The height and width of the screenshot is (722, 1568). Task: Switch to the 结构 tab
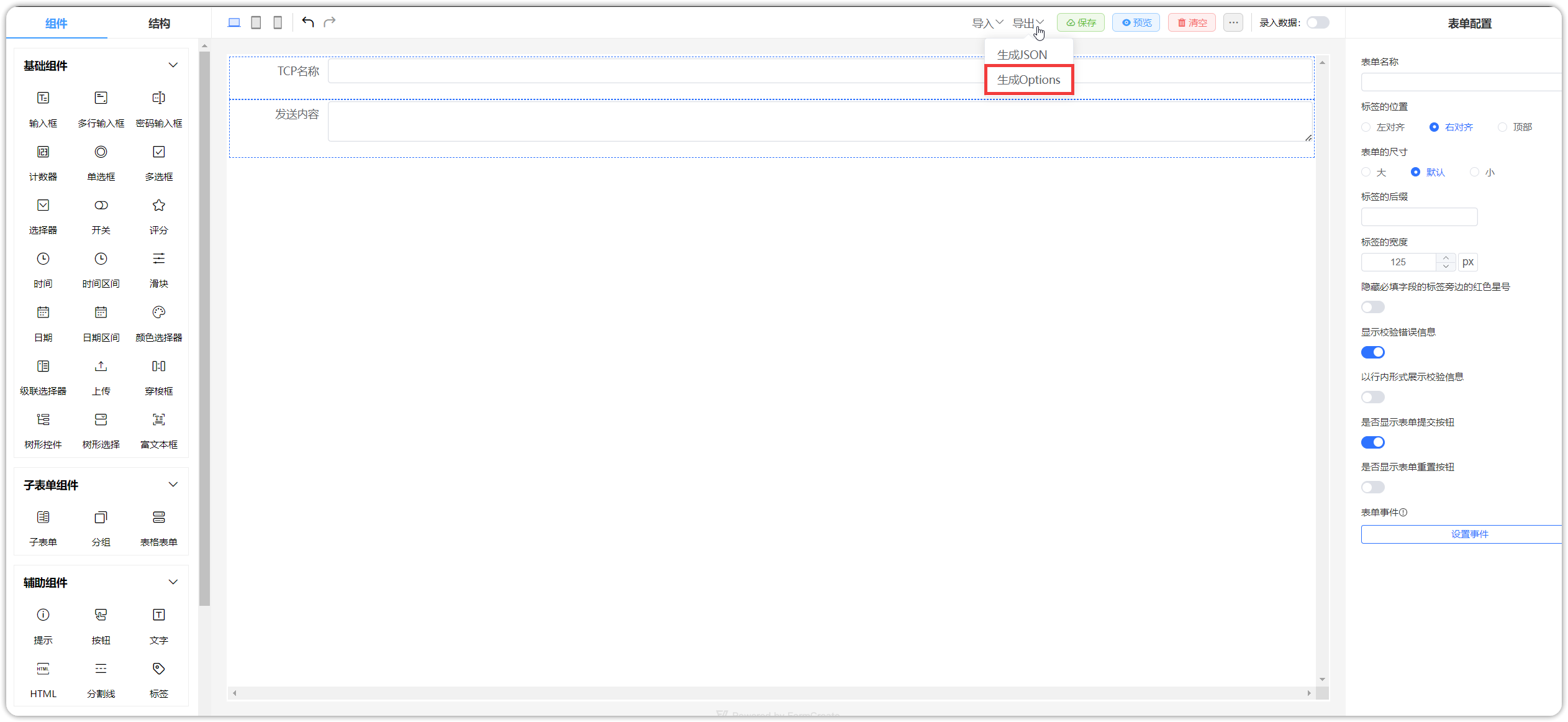tap(159, 23)
